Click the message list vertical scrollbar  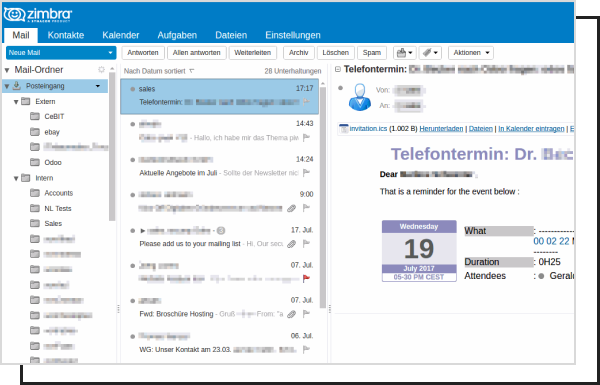coord(323,197)
